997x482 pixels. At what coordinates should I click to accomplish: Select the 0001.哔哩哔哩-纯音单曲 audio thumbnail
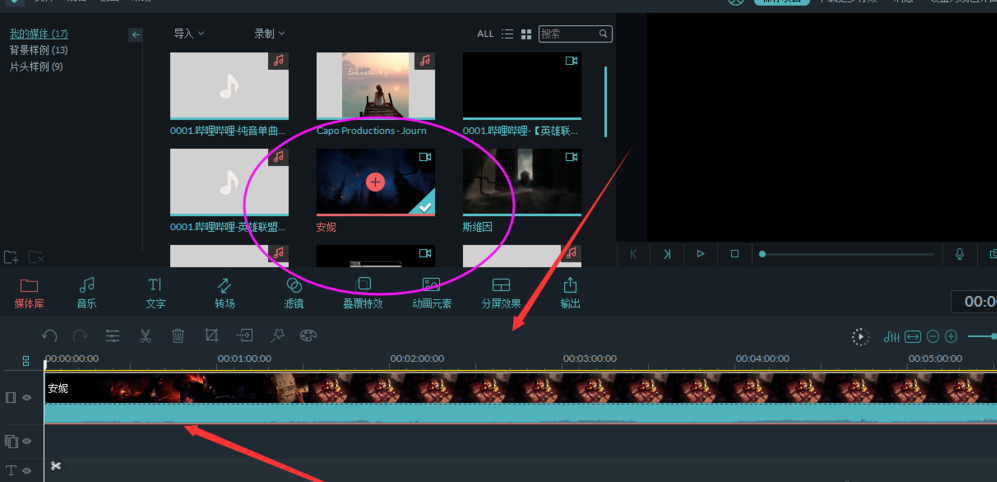pyautogui.click(x=229, y=85)
